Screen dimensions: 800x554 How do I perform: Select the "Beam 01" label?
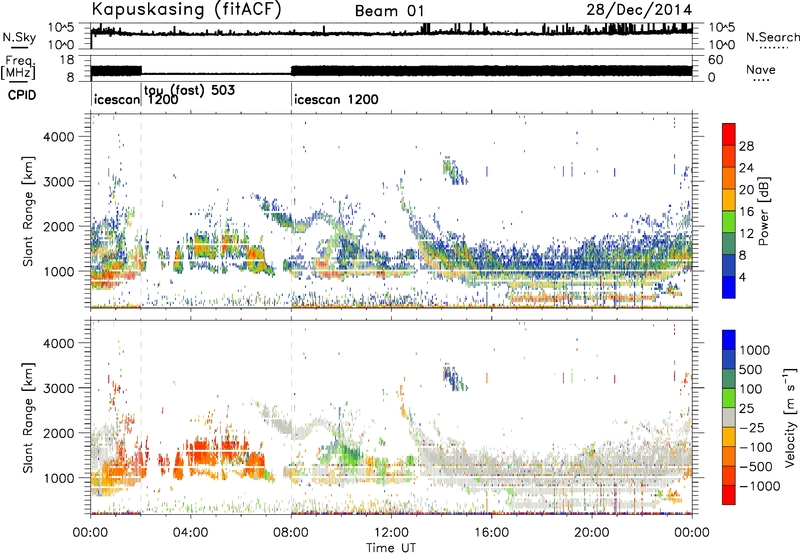coord(389,11)
